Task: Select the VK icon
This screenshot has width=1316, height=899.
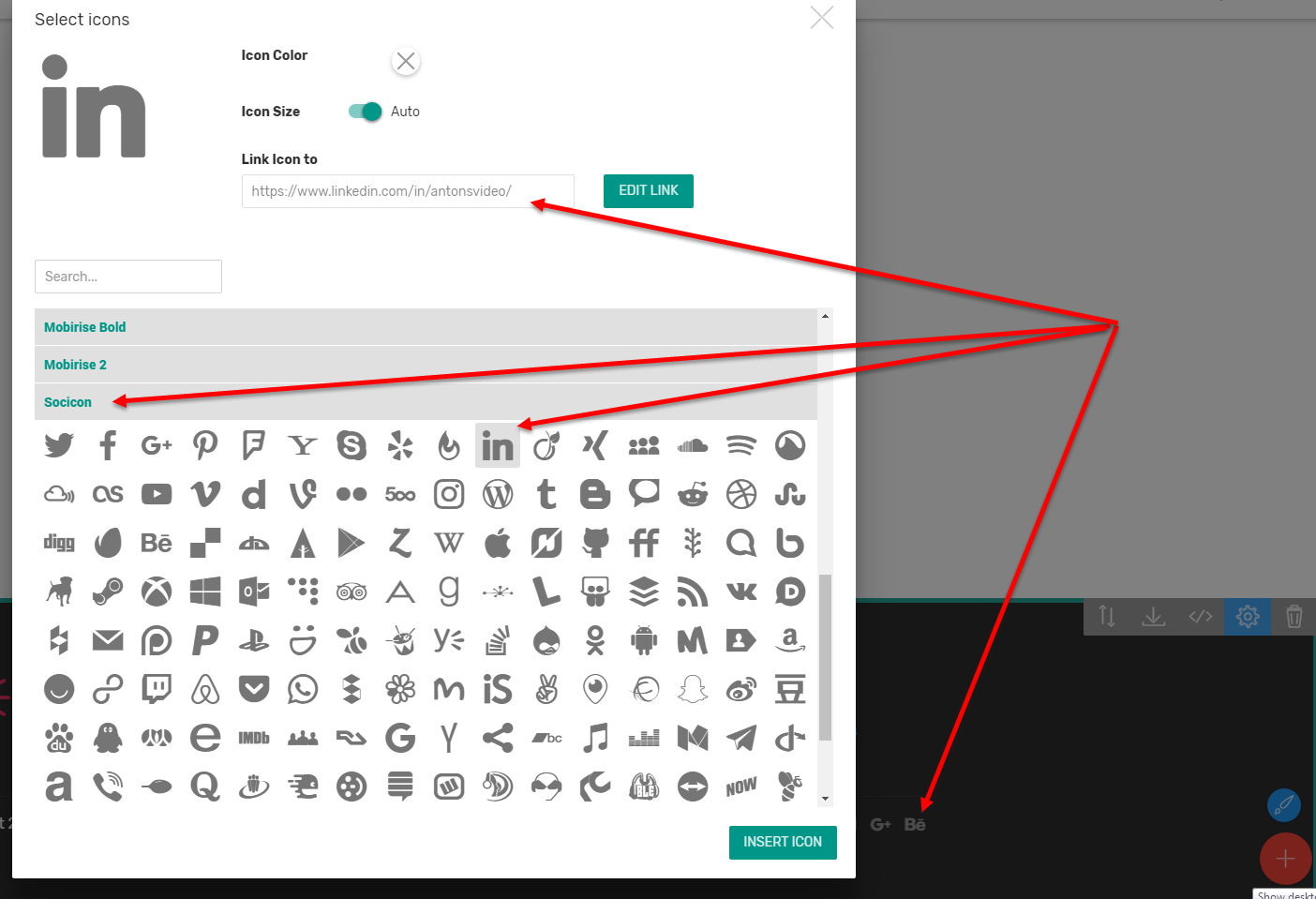Action: 741,592
